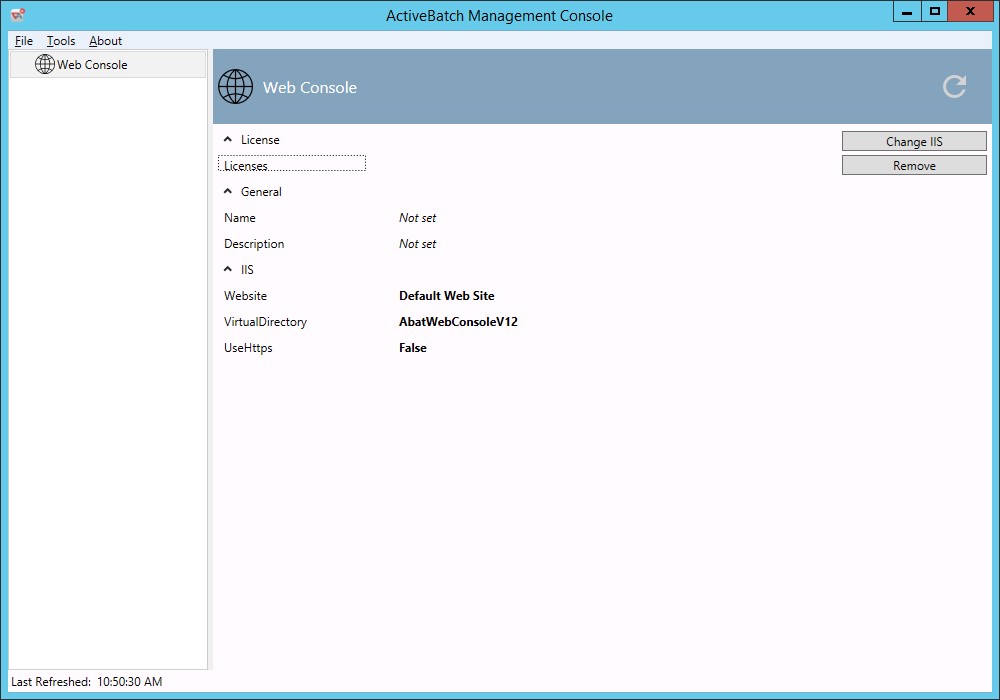Click the UseHttps label
The width and height of the screenshot is (1000, 700).
(248, 348)
